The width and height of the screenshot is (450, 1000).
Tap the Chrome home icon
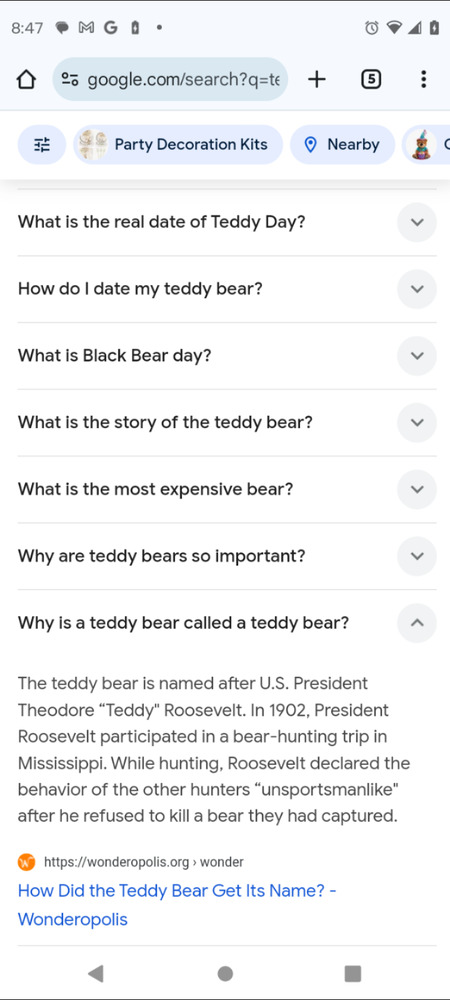[x=25, y=80]
